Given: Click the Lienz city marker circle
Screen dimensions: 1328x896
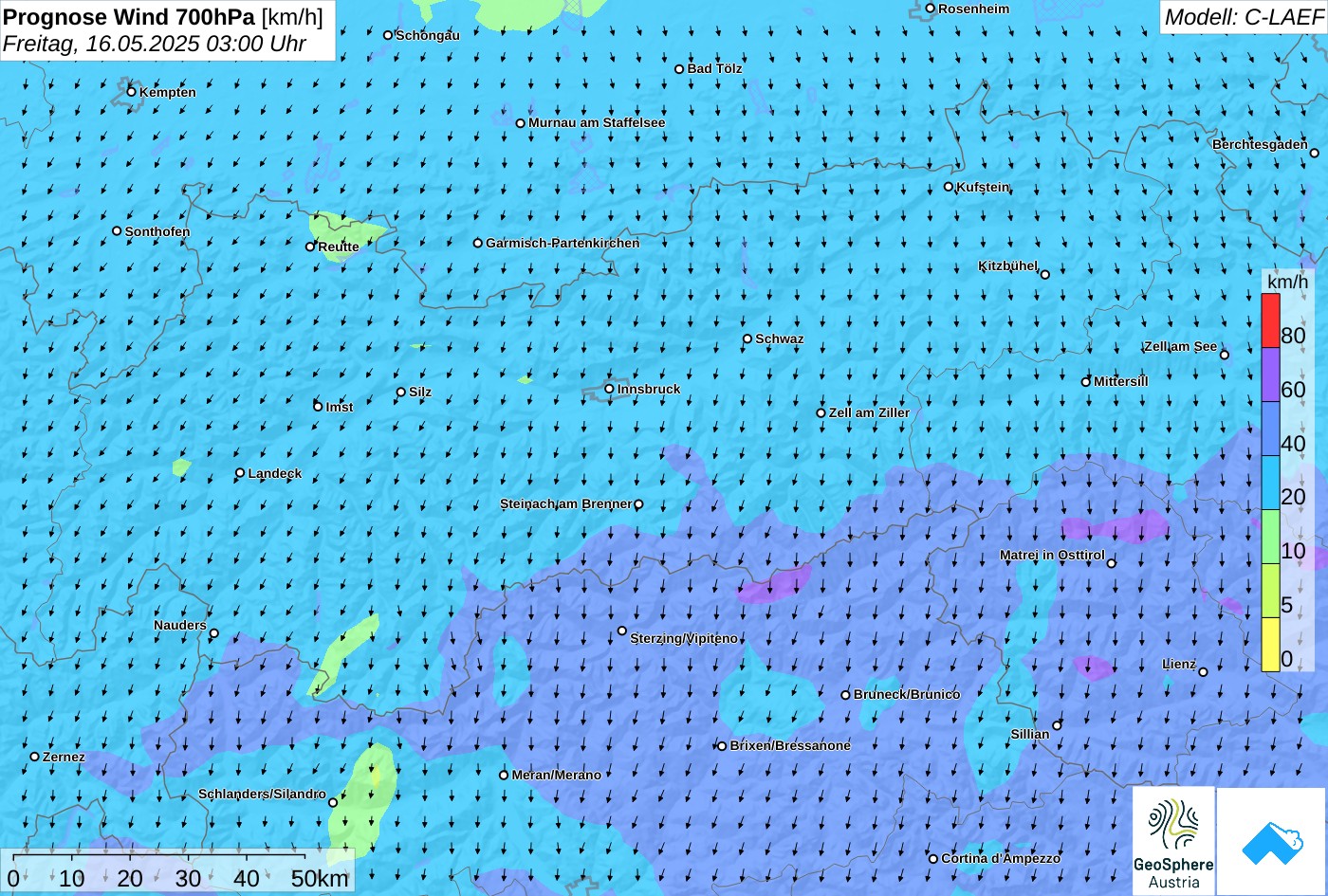Looking at the screenshot, I should (x=1203, y=672).
